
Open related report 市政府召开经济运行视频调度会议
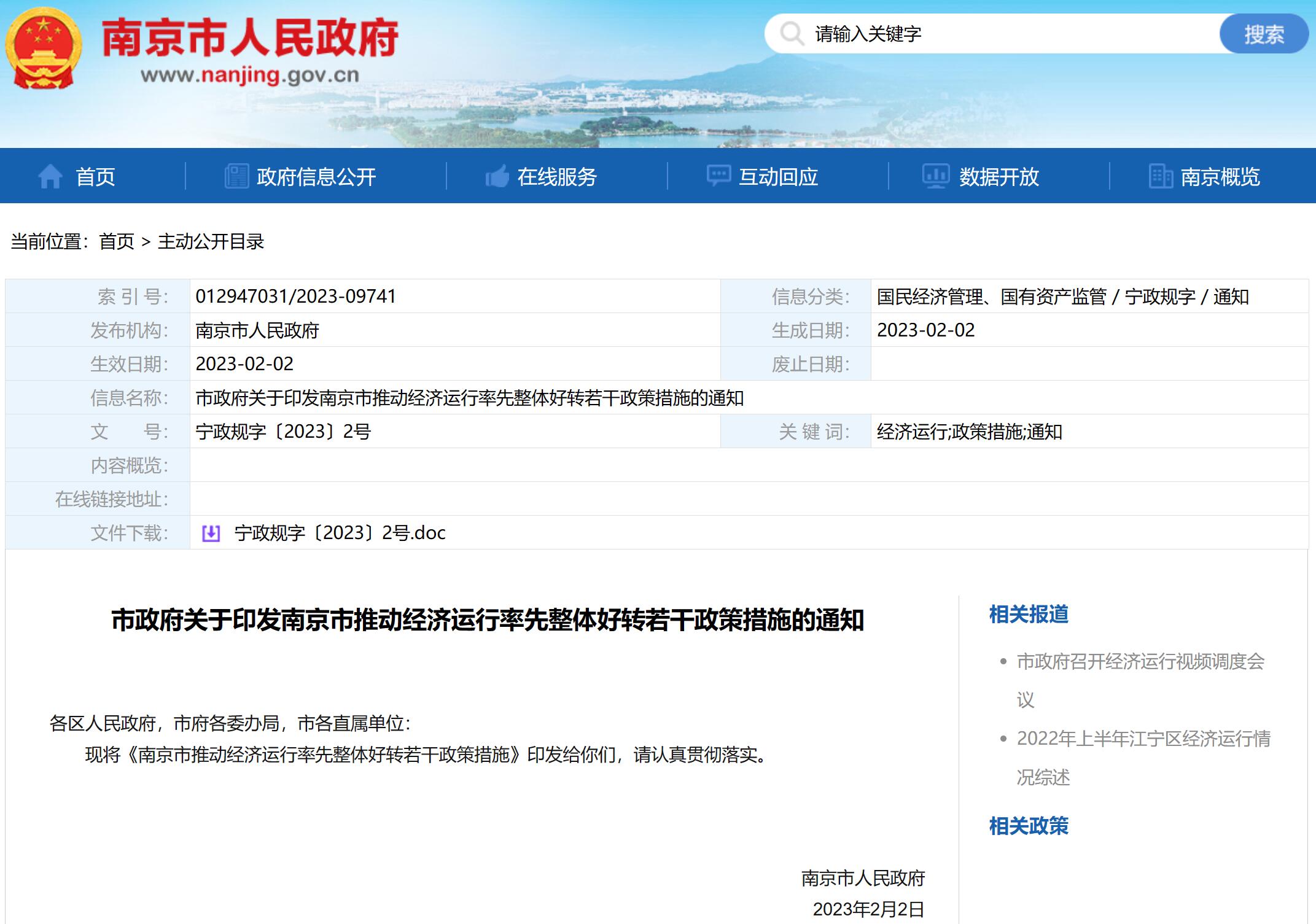(x=1141, y=680)
